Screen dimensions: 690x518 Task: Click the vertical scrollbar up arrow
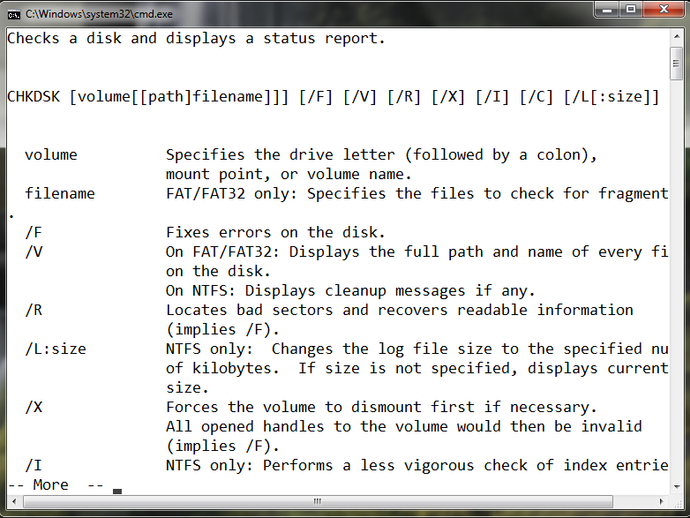pos(677,36)
